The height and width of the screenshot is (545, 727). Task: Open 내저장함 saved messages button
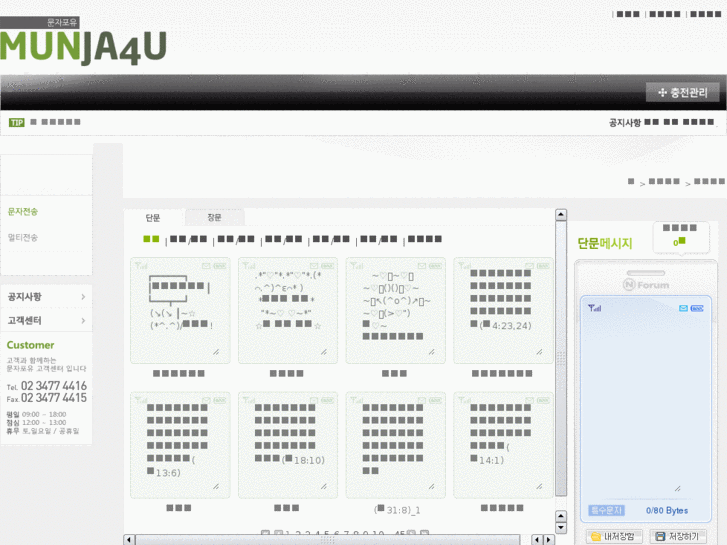614,537
